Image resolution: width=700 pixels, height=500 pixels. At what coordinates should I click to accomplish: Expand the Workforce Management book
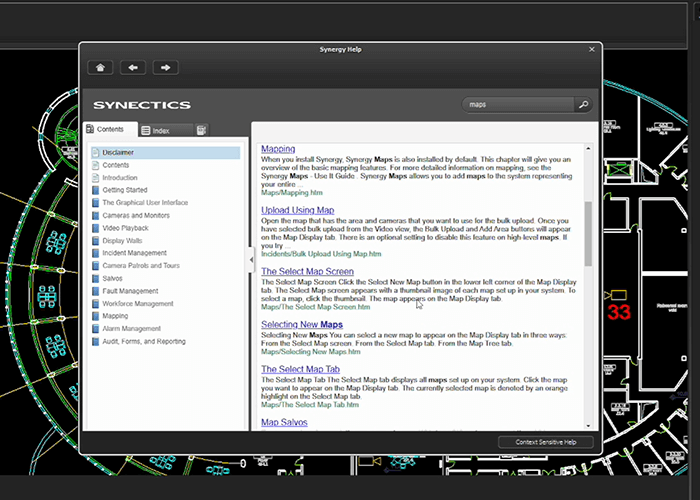pos(138,304)
